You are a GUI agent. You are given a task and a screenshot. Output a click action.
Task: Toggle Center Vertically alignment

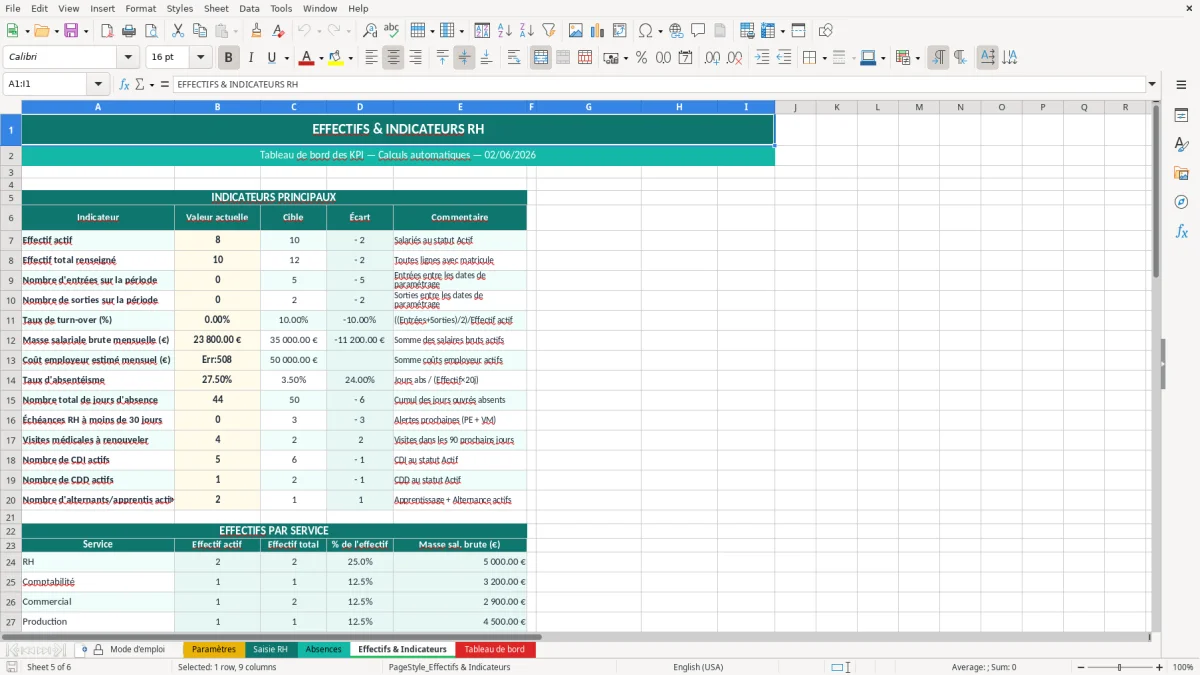pos(464,58)
